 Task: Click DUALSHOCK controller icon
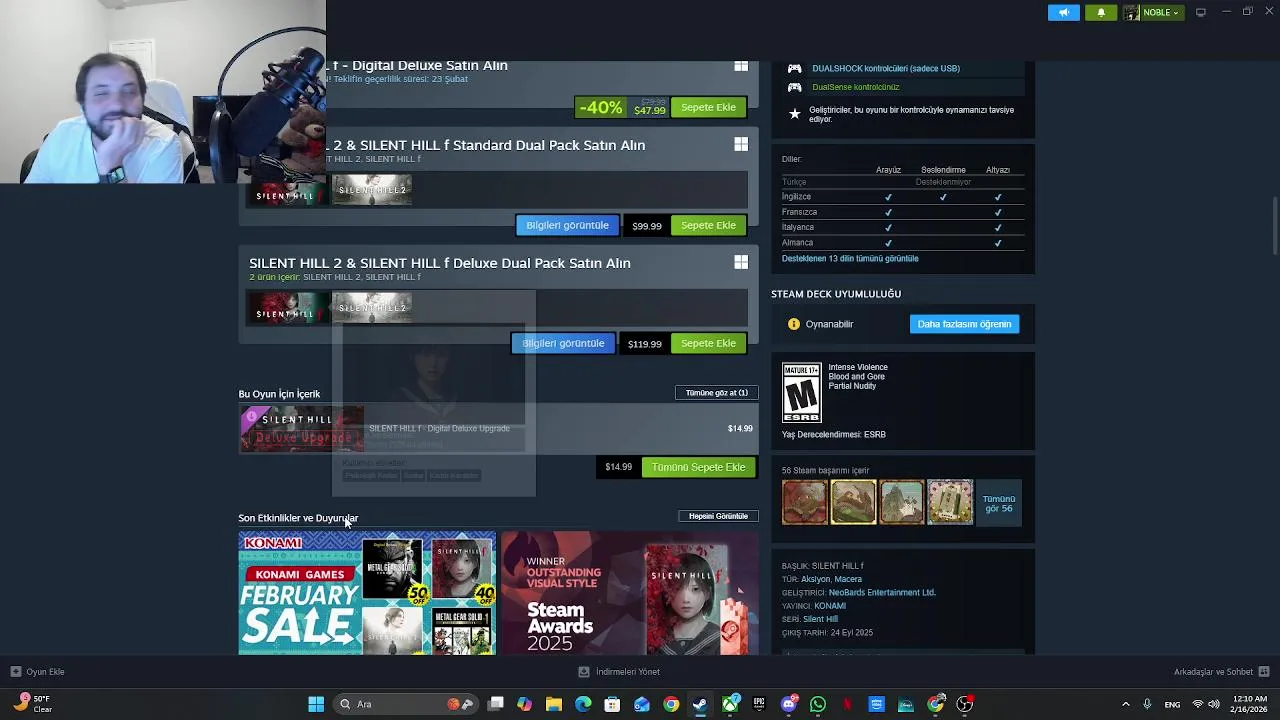point(794,68)
